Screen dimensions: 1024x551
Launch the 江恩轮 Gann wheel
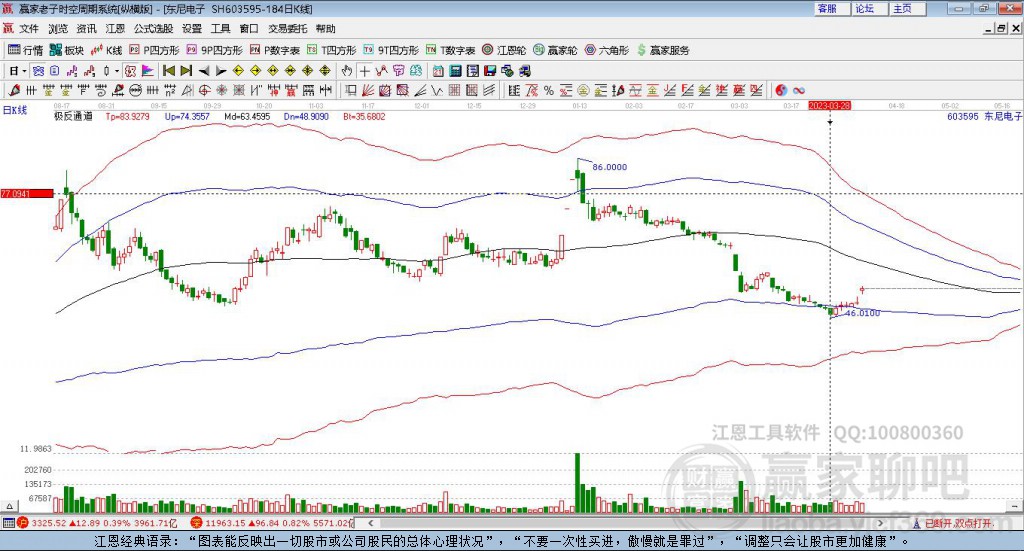504,50
